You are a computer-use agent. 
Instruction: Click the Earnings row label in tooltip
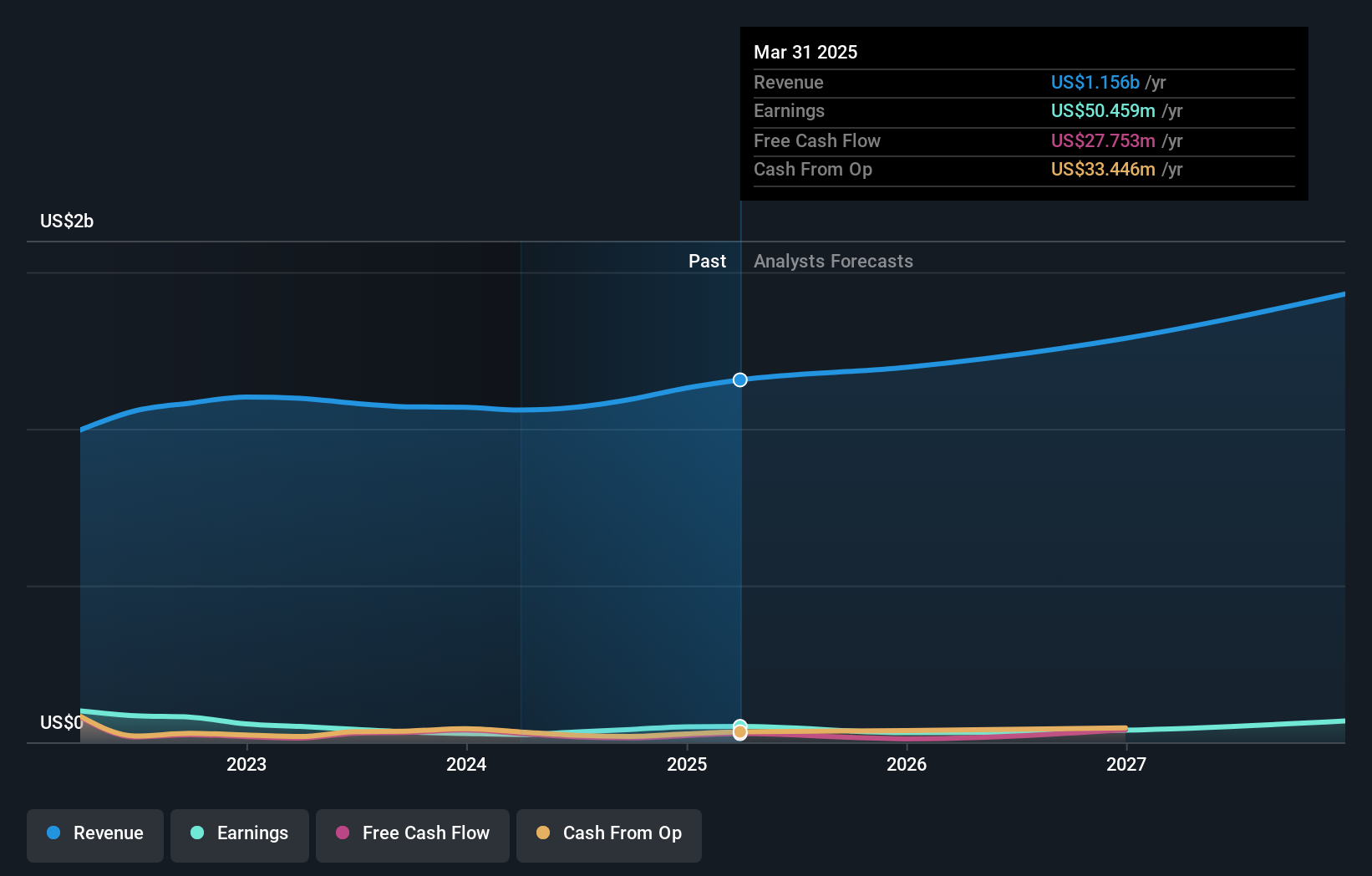(789, 110)
